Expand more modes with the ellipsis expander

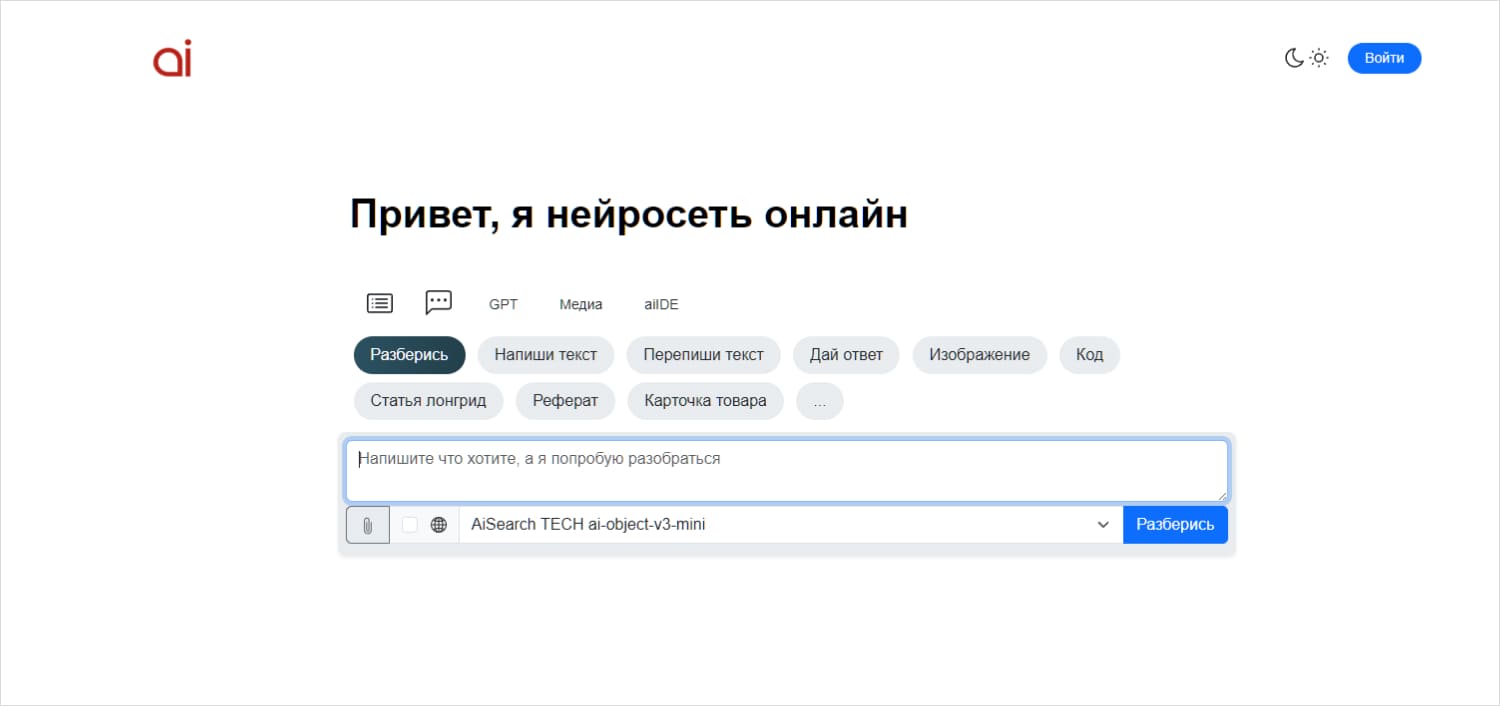click(819, 400)
